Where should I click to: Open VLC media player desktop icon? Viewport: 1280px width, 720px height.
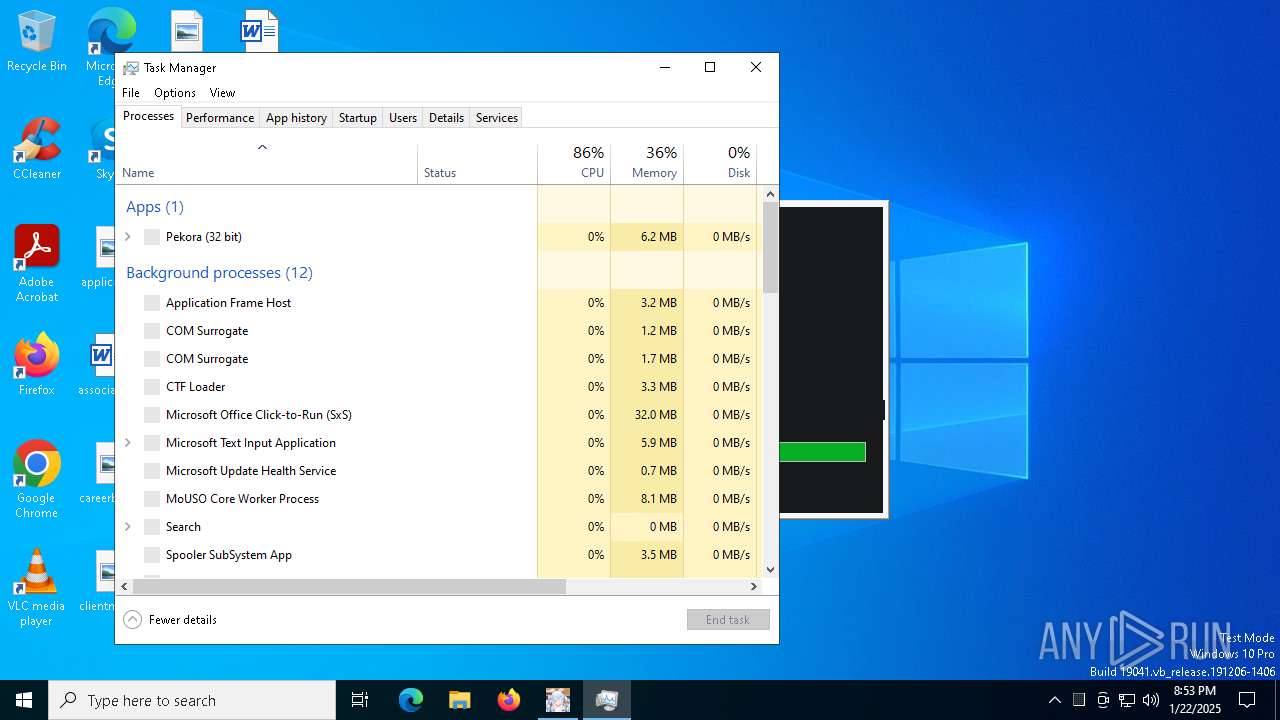tap(37, 588)
